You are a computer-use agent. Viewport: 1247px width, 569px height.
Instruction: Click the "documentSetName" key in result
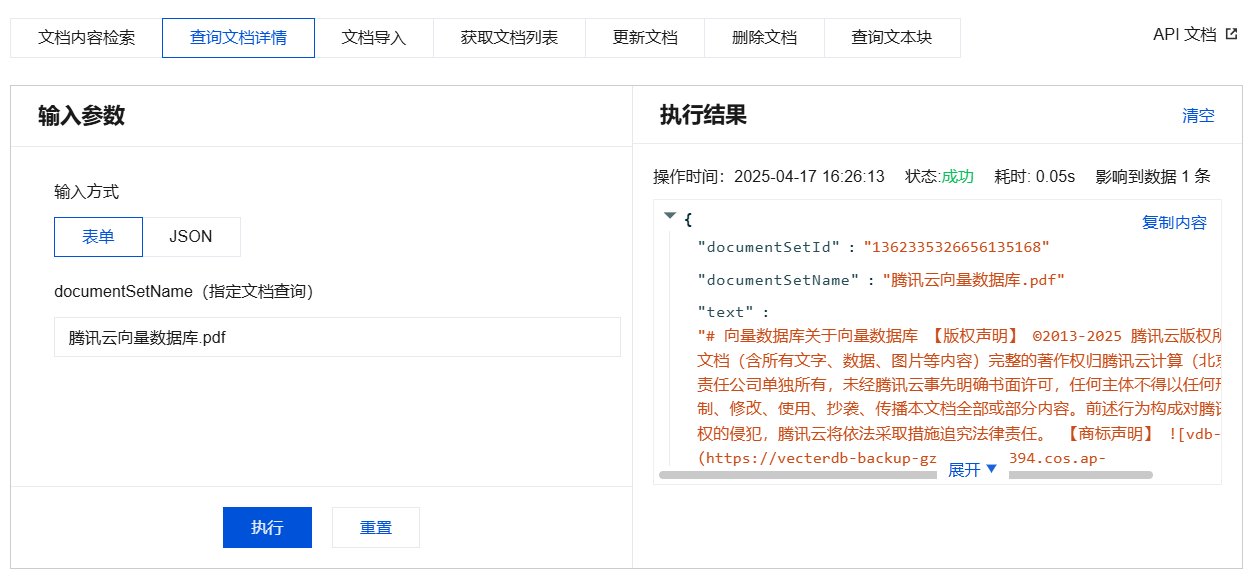point(778,280)
